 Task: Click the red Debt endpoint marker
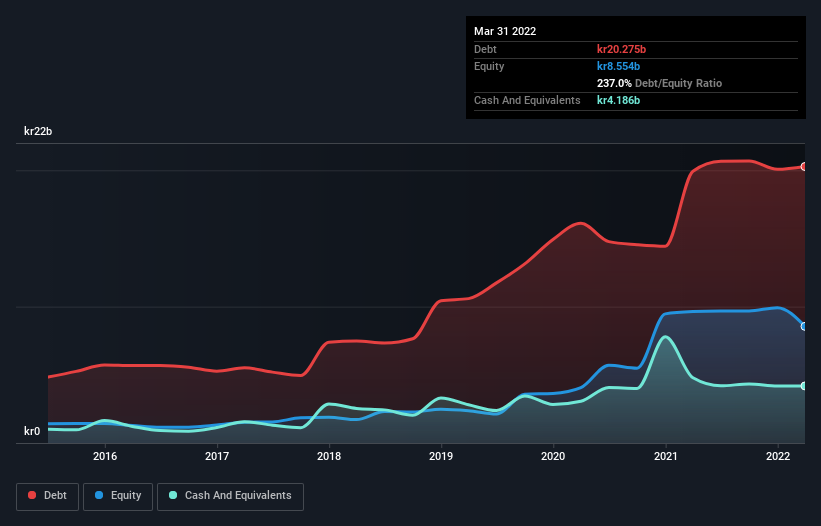point(804,166)
